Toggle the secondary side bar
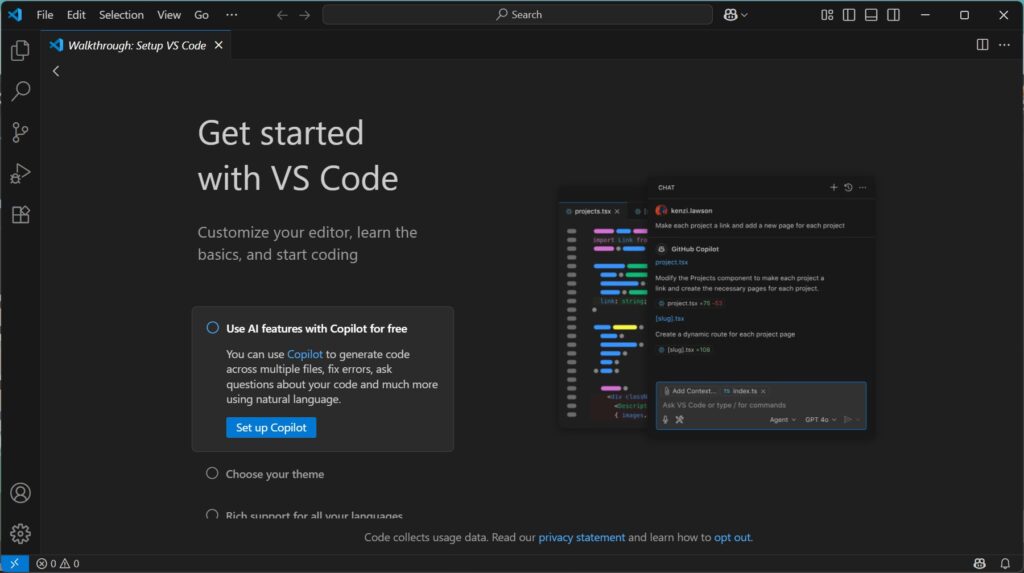This screenshot has height=573, width=1024. pos(893,14)
